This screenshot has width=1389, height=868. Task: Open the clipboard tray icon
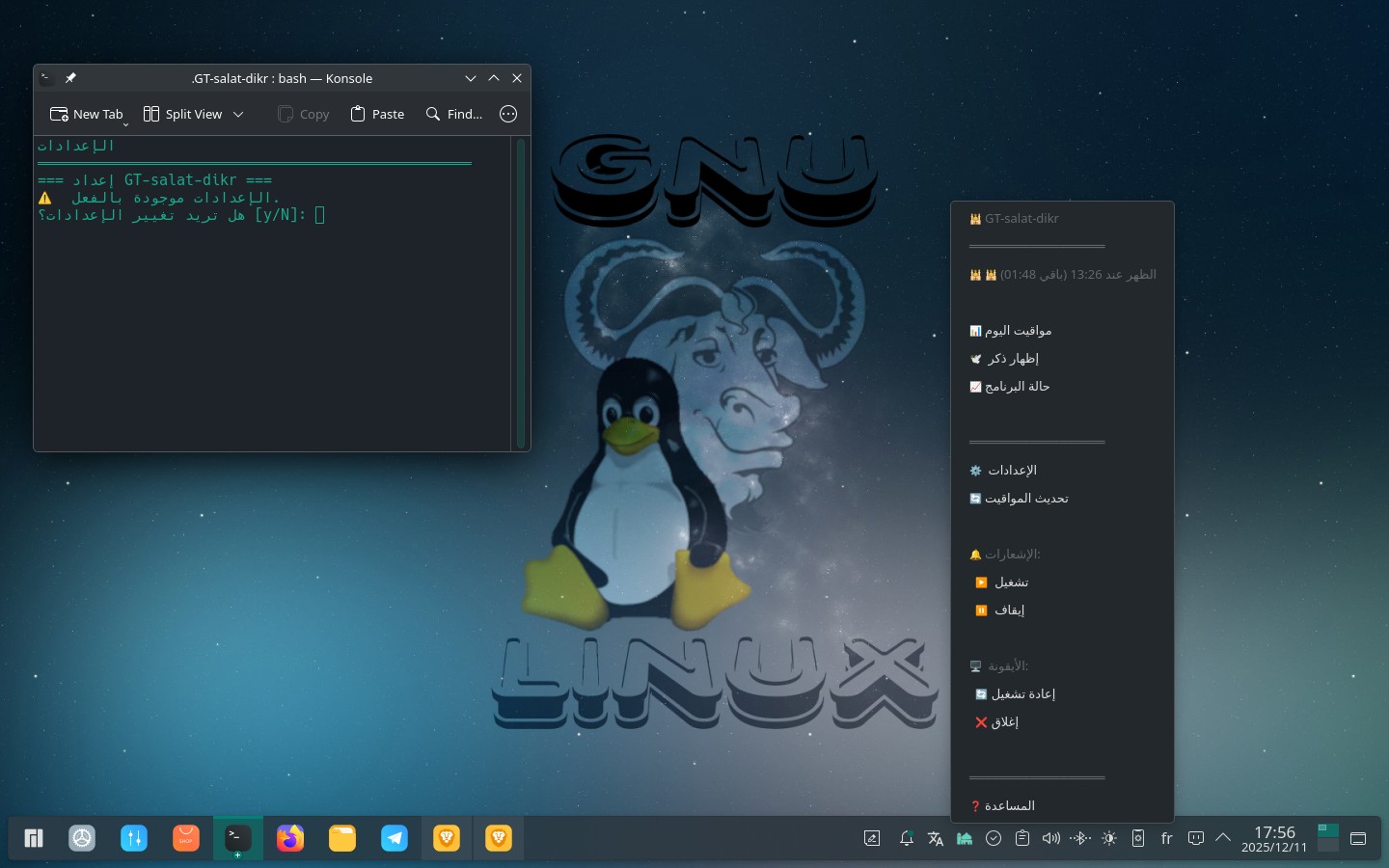tap(1021, 838)
